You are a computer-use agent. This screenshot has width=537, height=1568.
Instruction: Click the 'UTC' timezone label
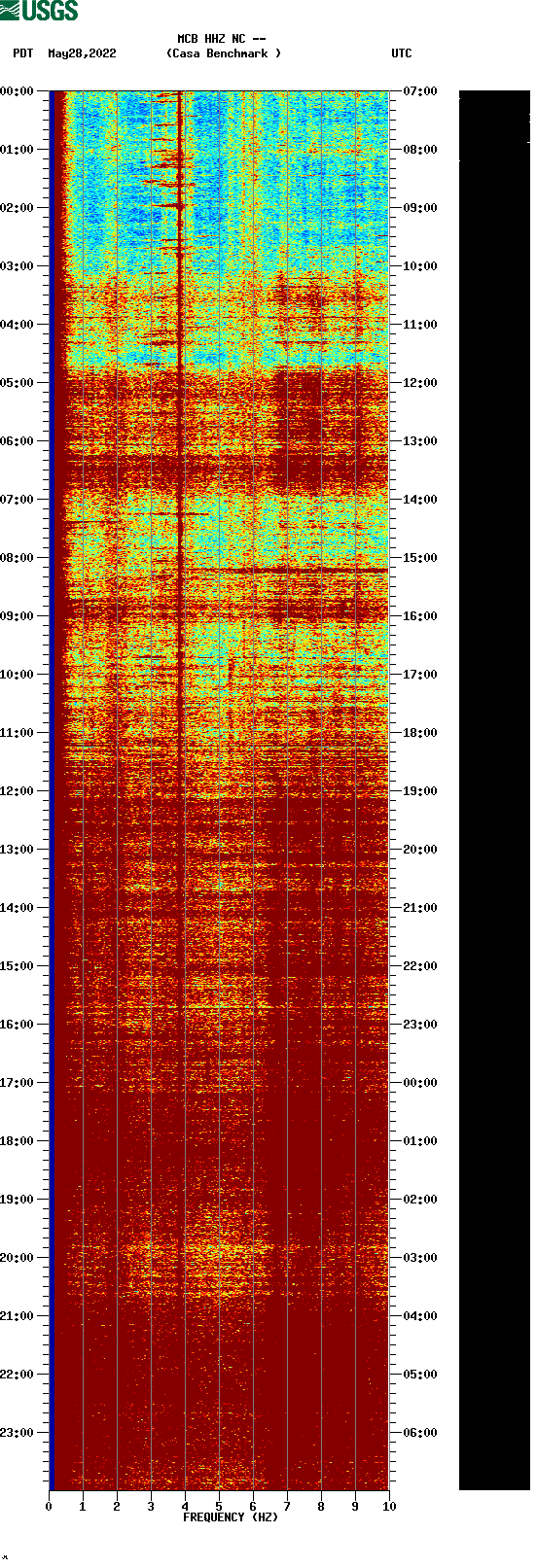tap(402, 53)
